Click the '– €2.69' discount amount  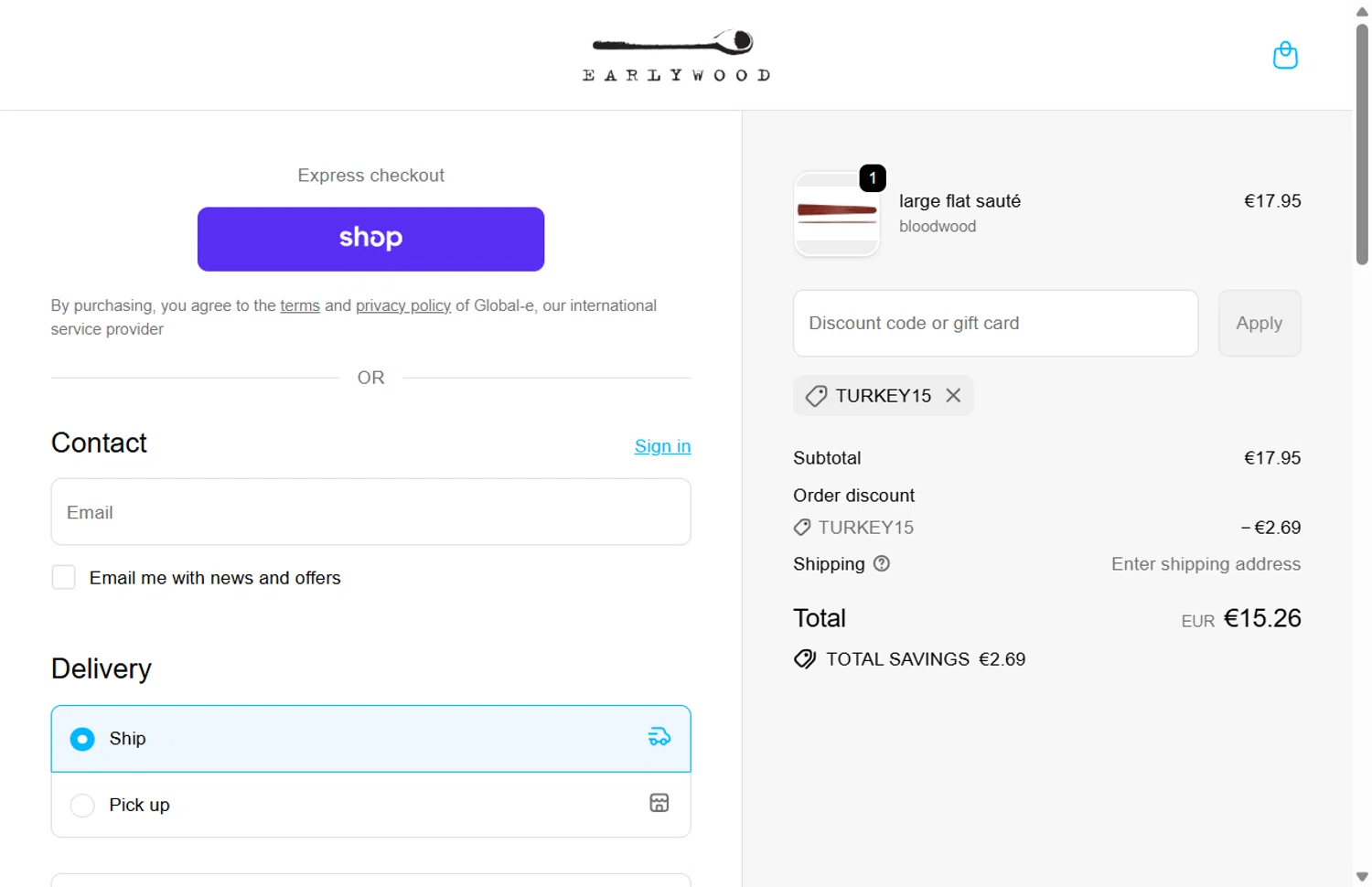click(x=1270, y=528)
